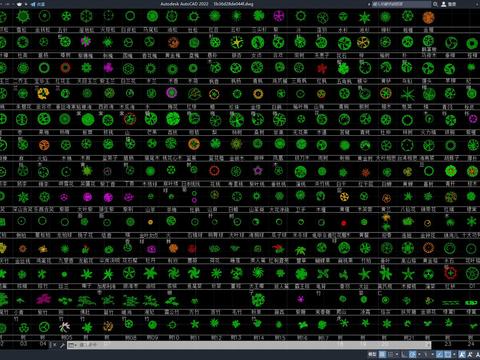Toggle the grid display in the status bar
Viewport: 480px width, 360px height.
(382, 354)
